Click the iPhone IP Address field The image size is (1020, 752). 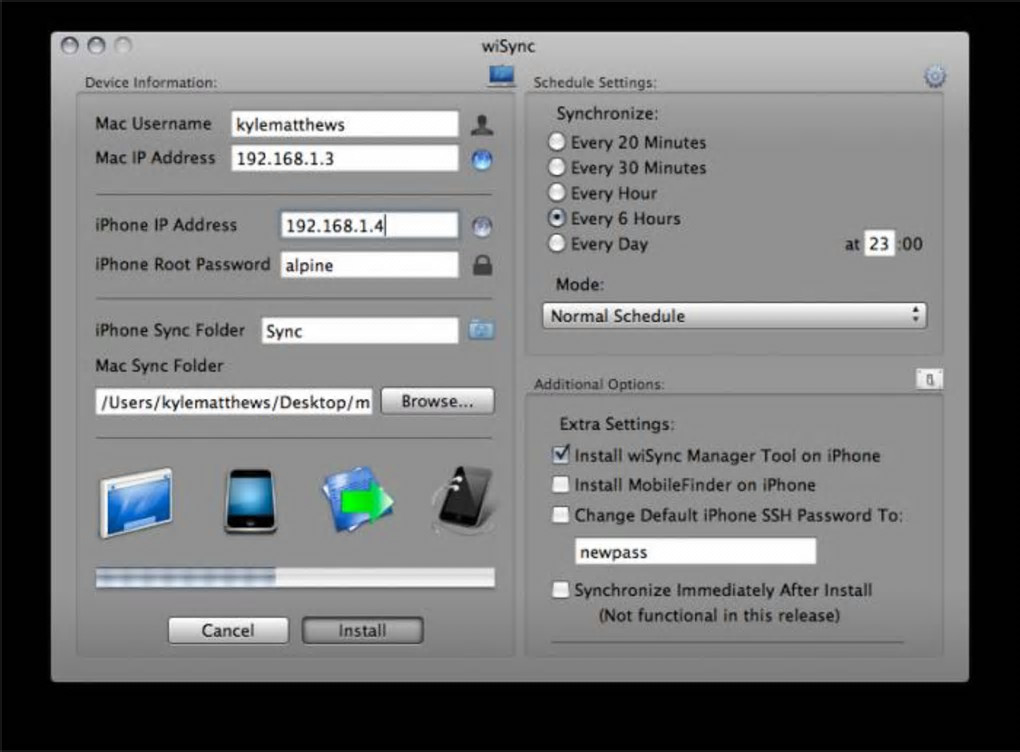click(369, 226)
